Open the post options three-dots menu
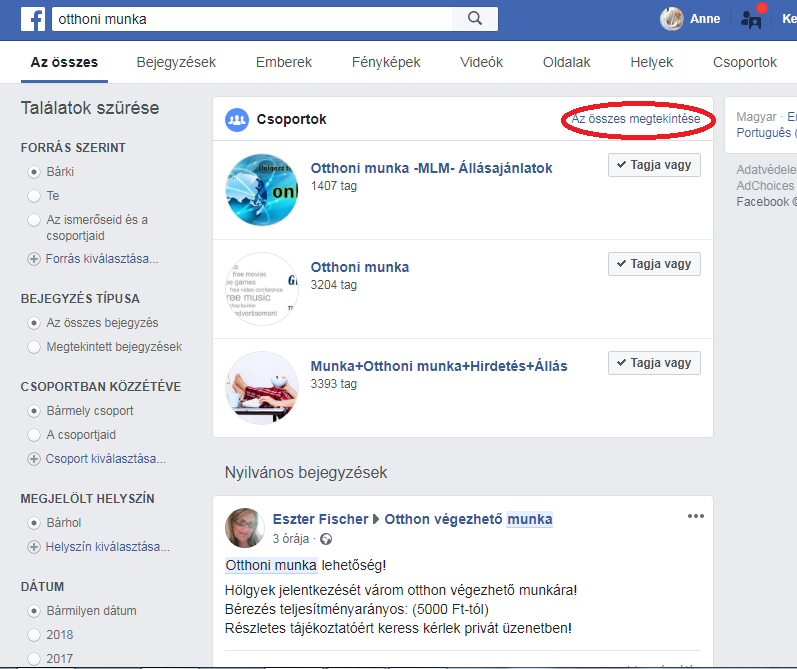 click(696, 516)
